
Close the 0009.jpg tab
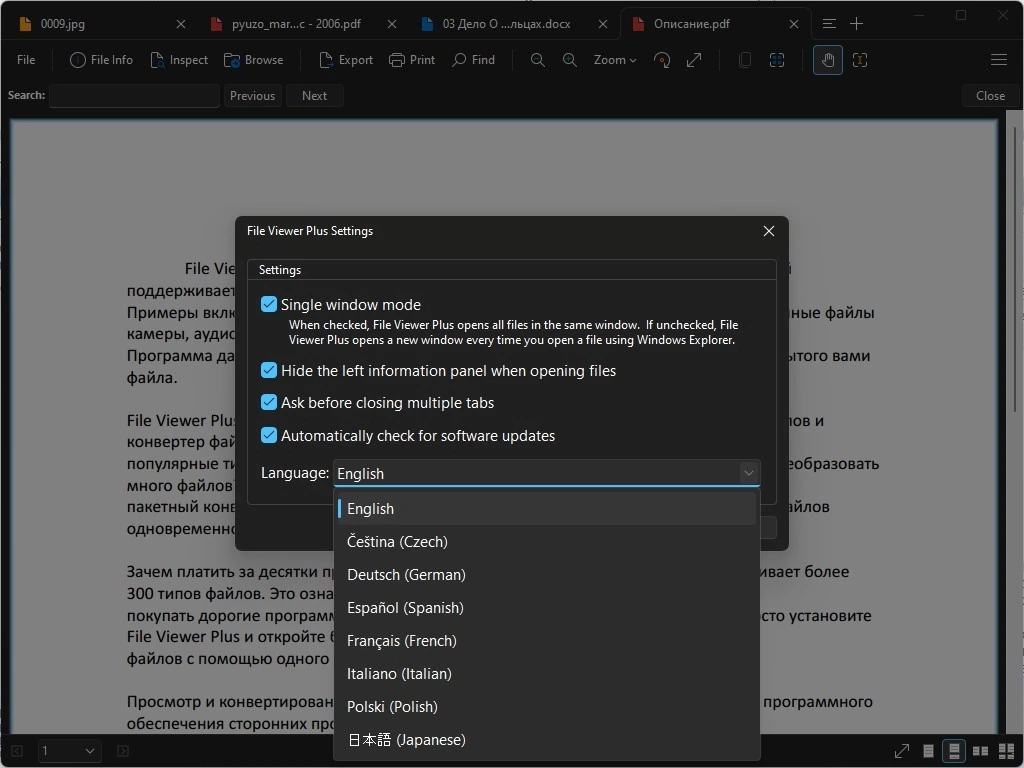[181, 24]
